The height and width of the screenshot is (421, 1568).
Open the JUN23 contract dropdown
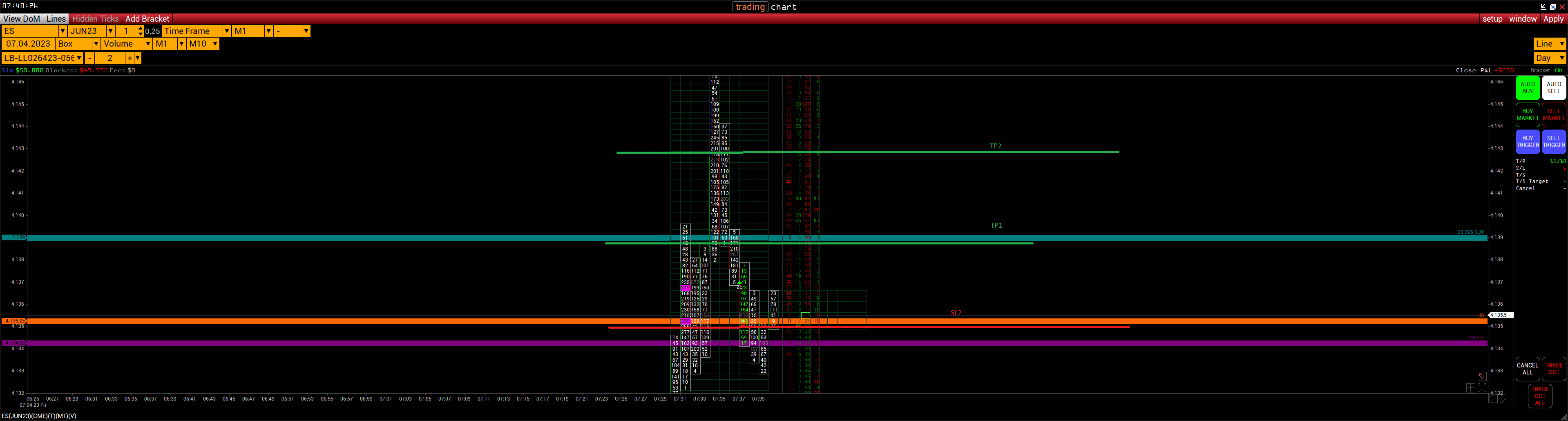point(110,31)
